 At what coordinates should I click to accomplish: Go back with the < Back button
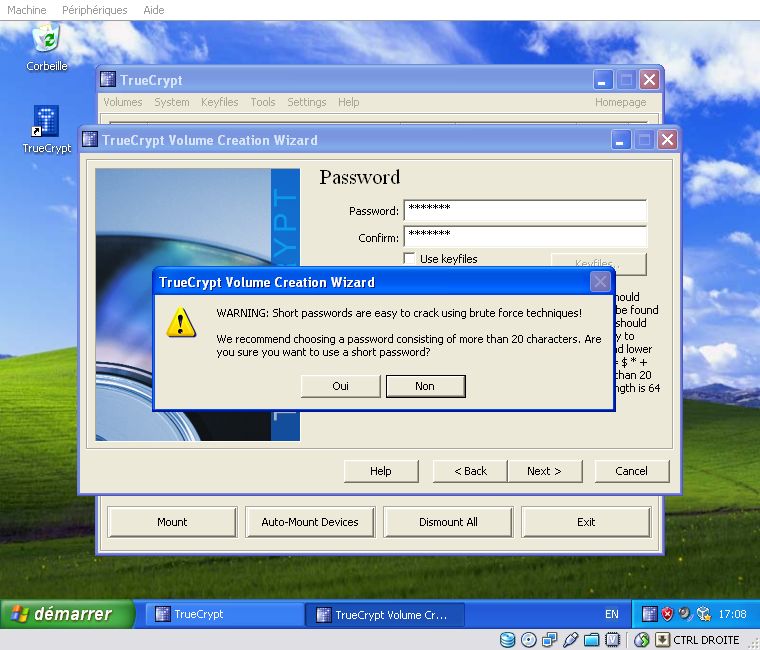pyautogui.click(x=470, y=471)
